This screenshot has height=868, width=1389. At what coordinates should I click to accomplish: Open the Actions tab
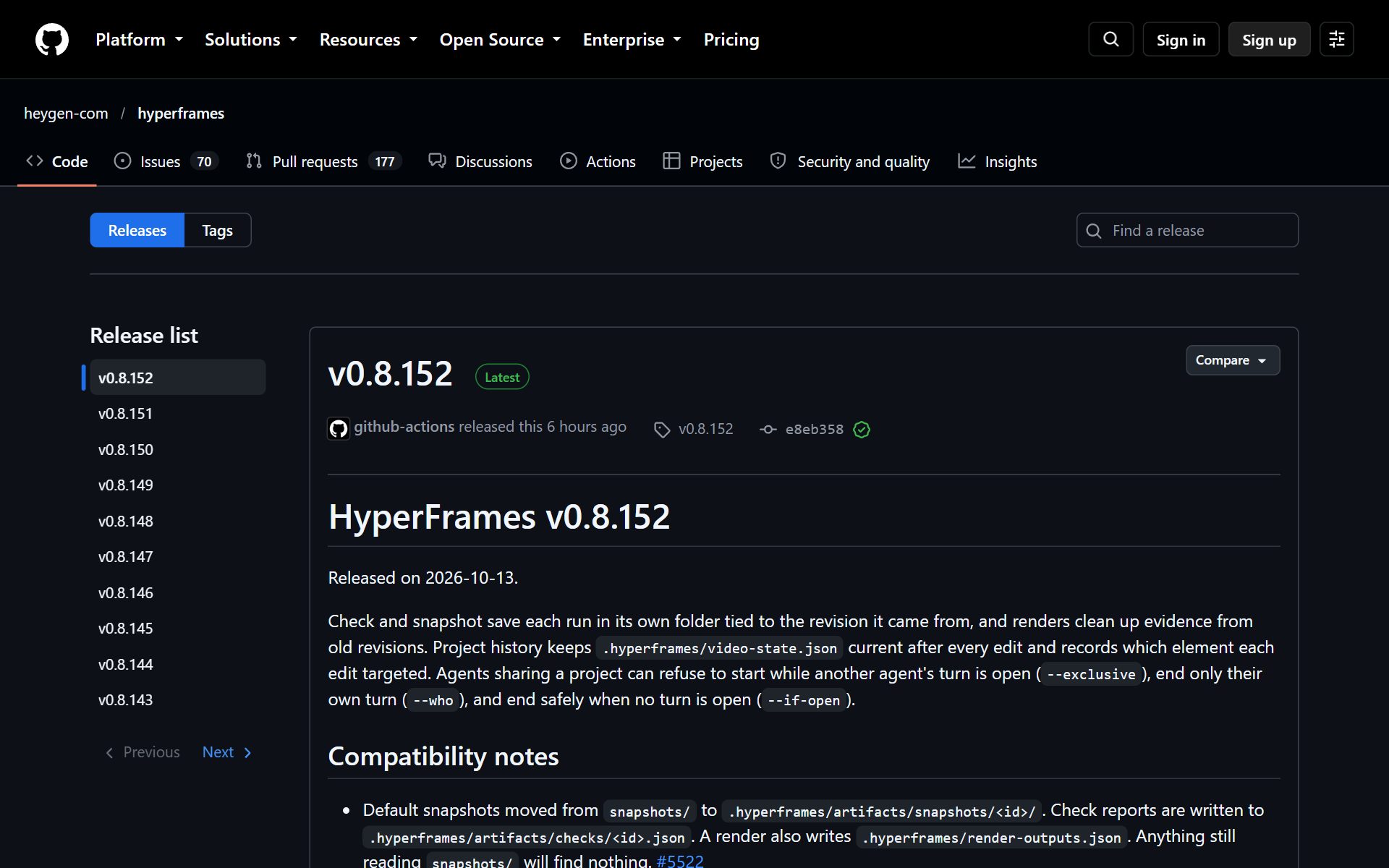coord(598,161)
